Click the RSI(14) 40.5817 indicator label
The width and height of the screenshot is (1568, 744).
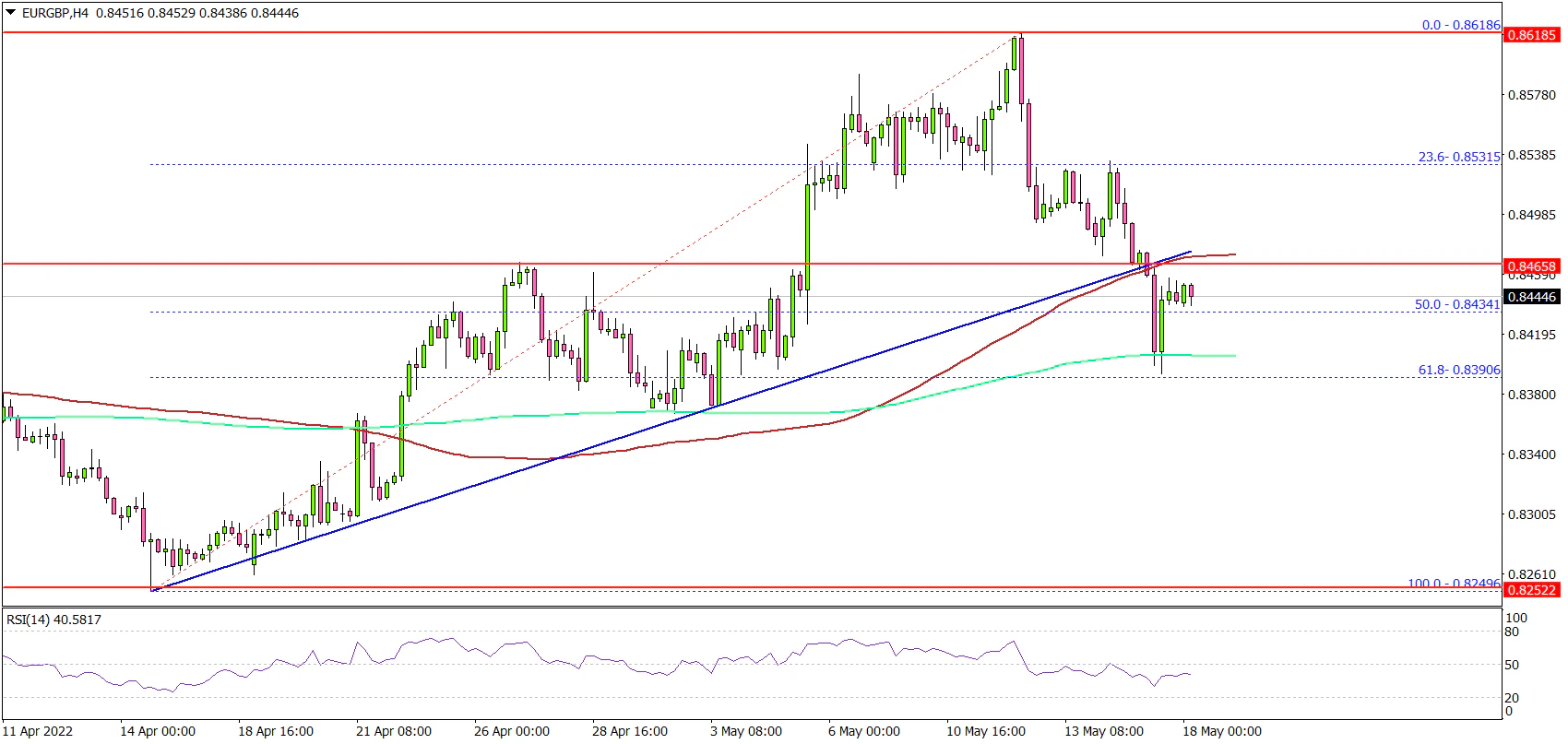pyautogui.click(x=53, y=620)
